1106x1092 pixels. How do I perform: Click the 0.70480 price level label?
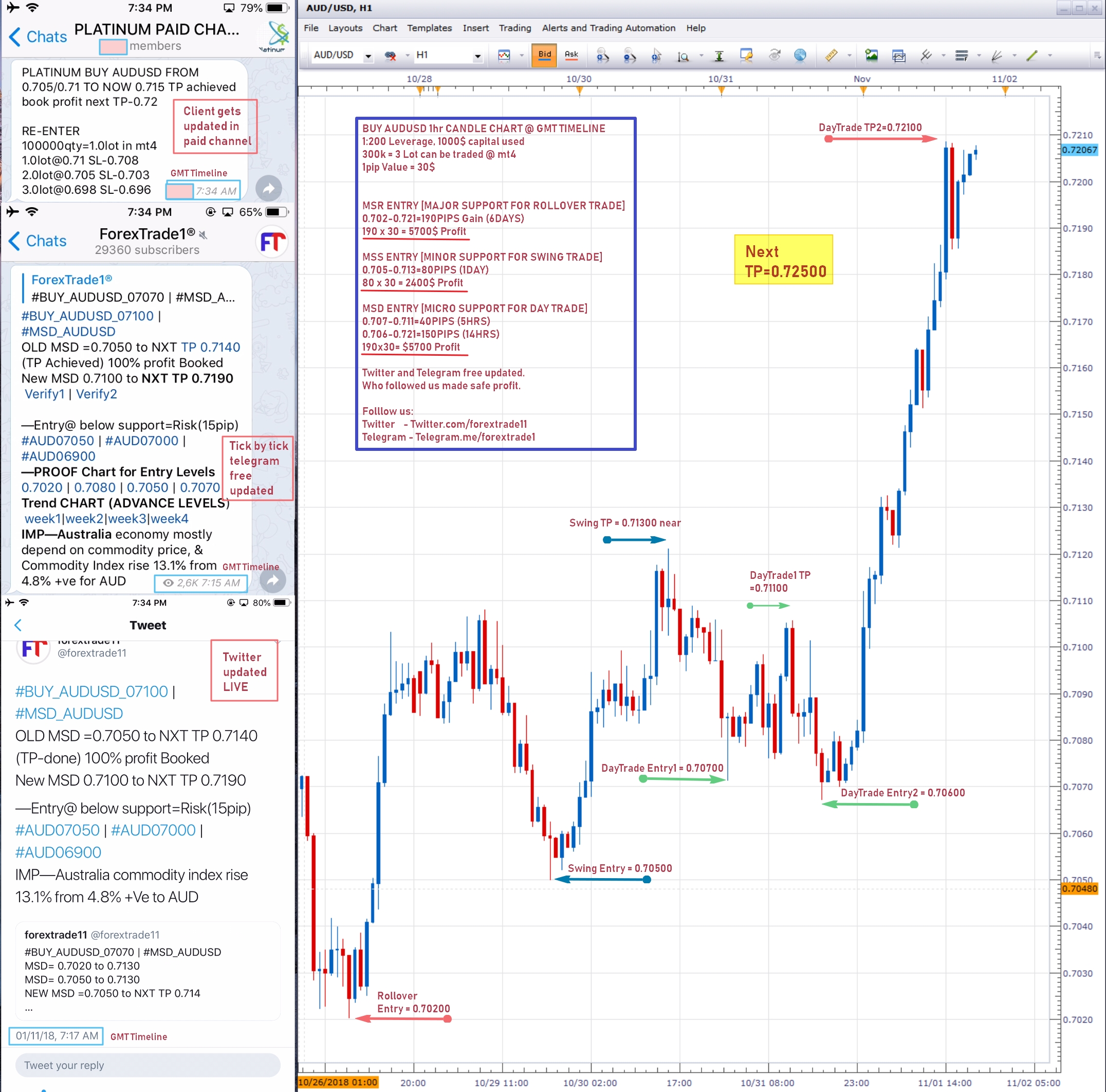1079,889
